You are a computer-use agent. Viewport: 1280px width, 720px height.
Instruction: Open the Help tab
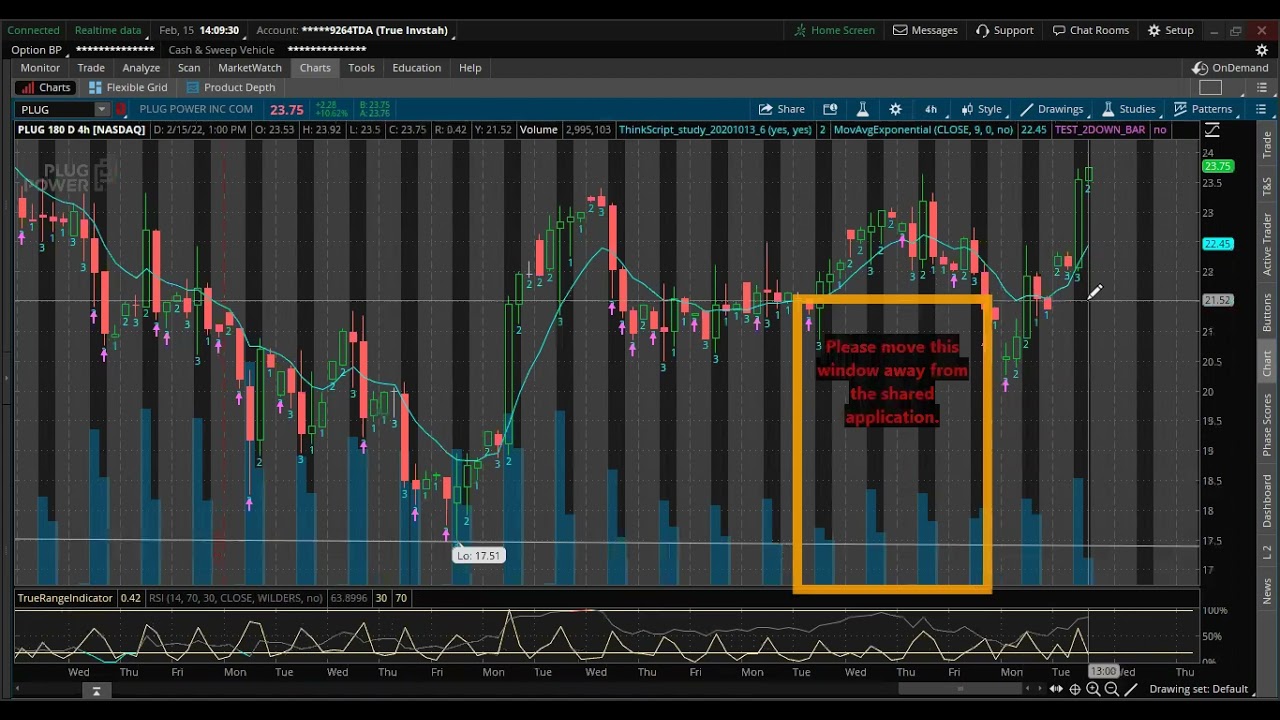tap(470, 68)
